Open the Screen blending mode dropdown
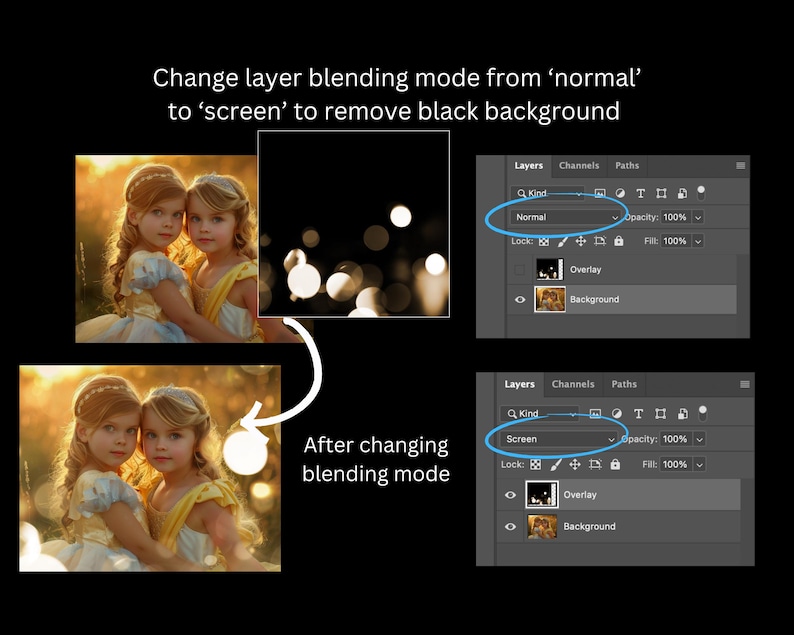The height and width of the screenshot is (635, 794). [x=559, y=439]
